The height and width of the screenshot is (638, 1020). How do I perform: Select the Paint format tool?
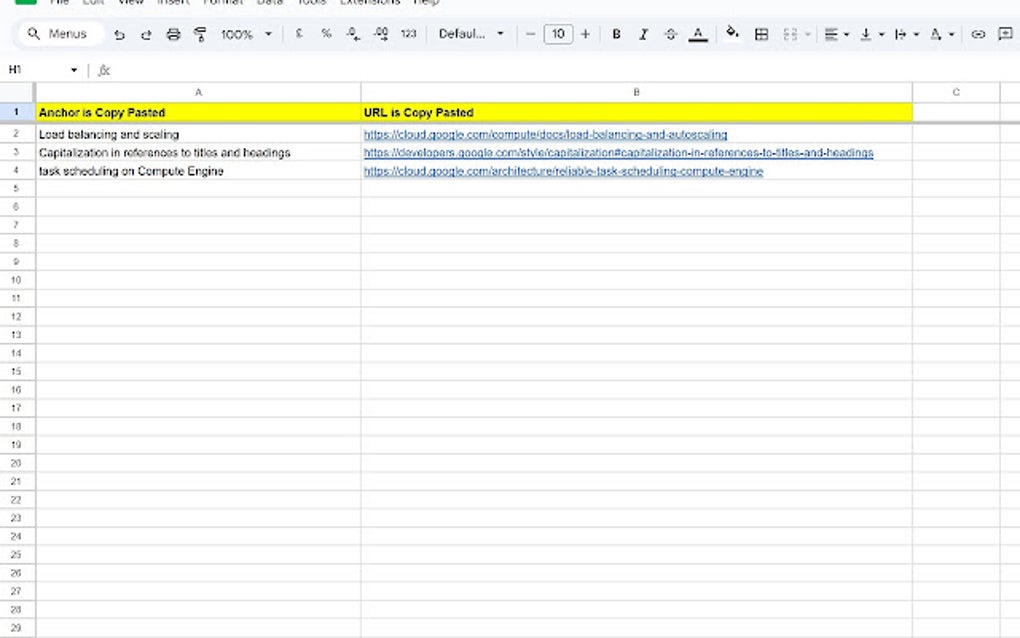click(x=199, y=33)
